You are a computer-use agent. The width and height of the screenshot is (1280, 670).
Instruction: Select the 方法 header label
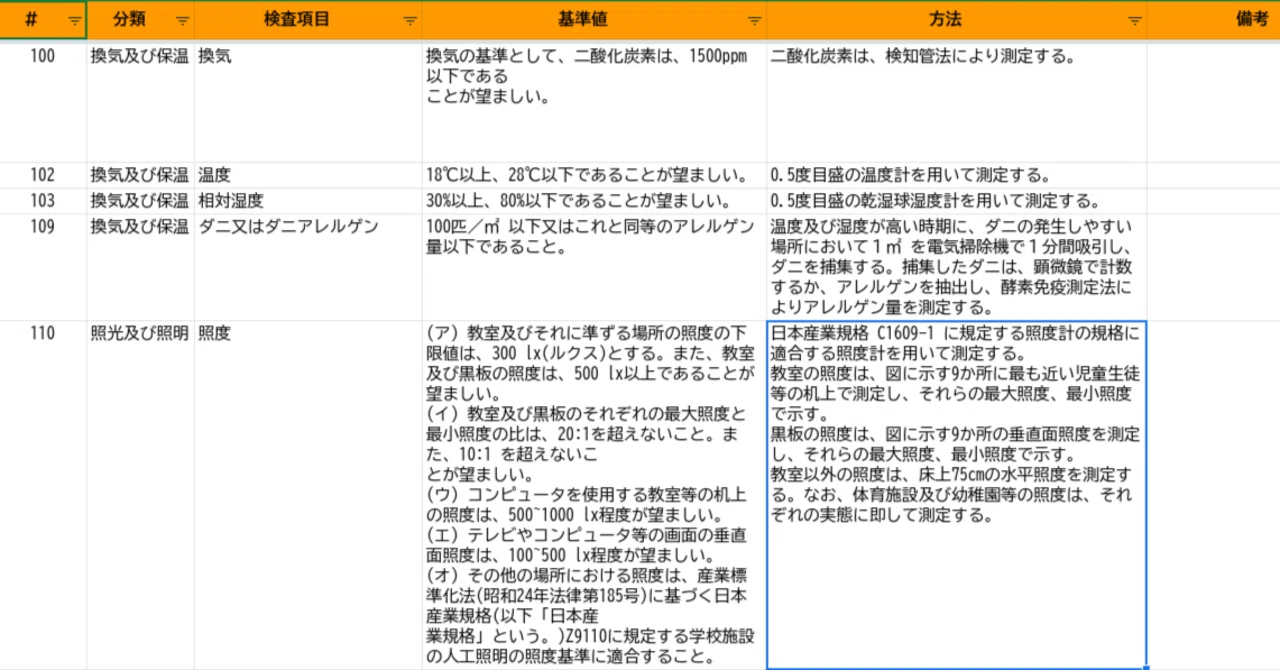945,20
